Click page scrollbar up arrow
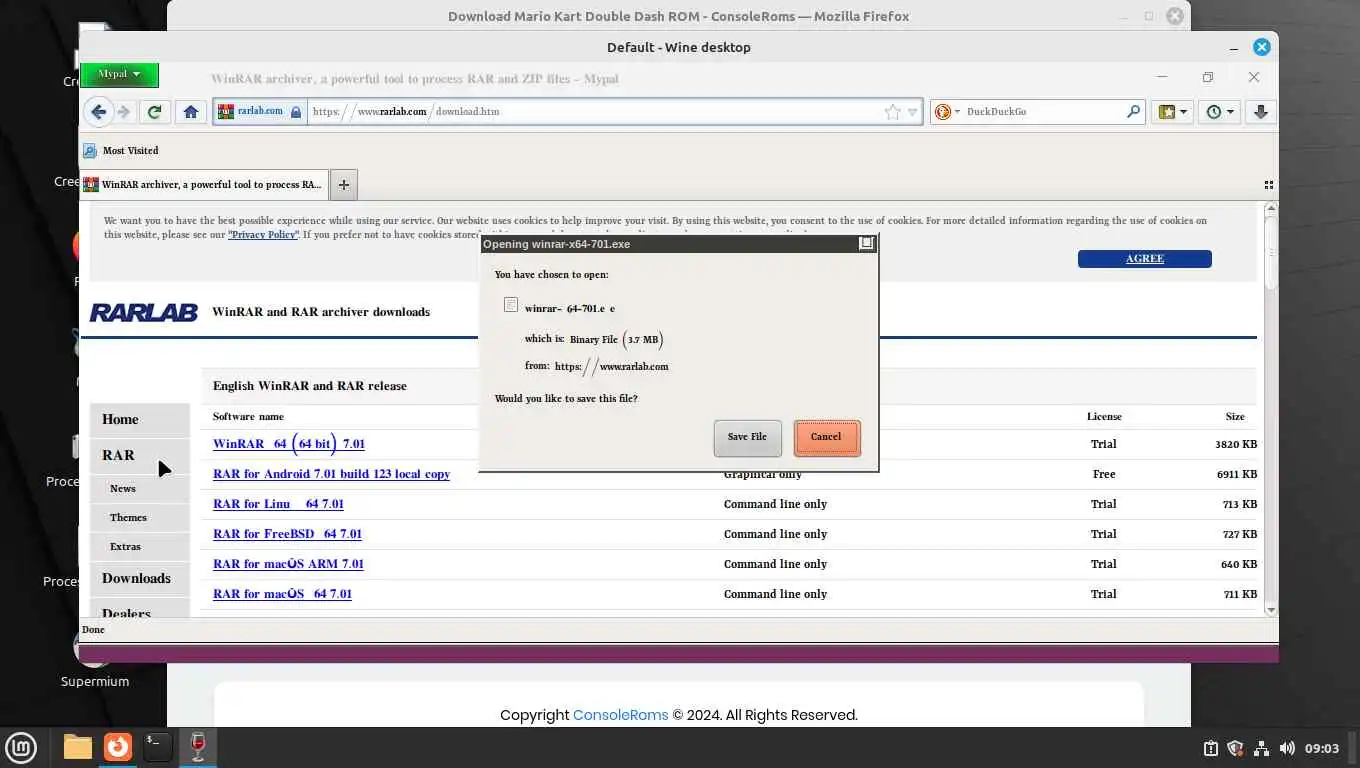This screenshot has height=768, width=1360. (x=1271, y=210)
